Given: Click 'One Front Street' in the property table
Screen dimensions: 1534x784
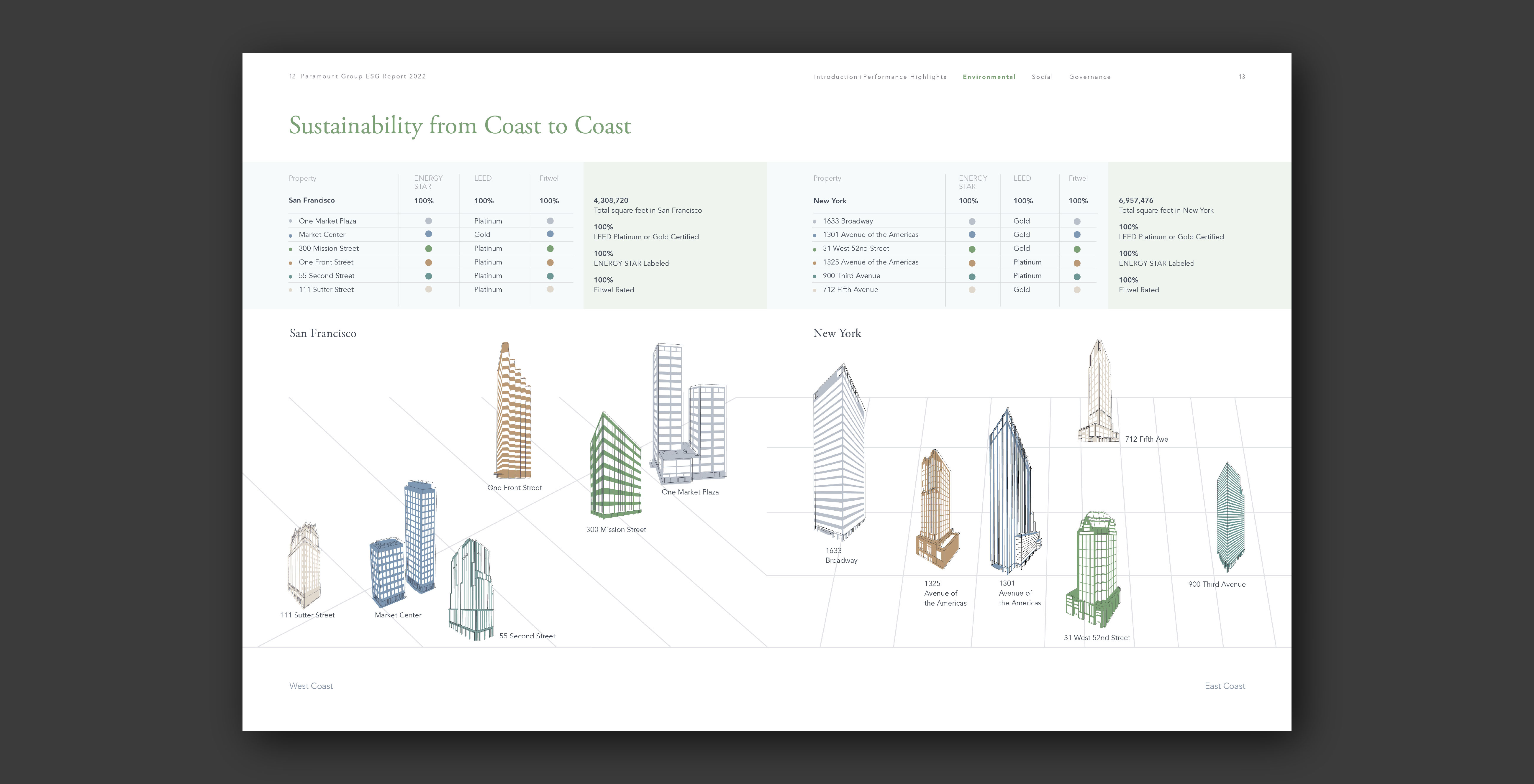Looking at the screenshot, I should click(326, 262).
